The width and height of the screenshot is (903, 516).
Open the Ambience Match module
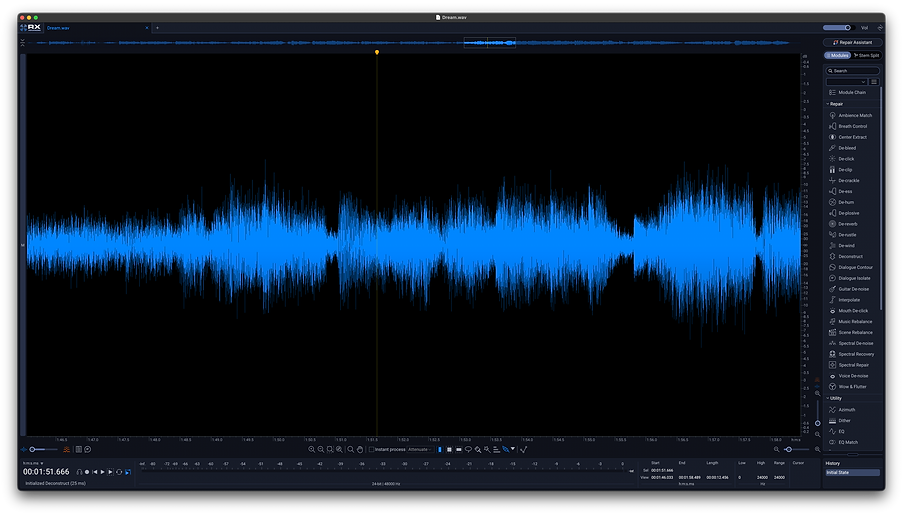coord(851,115)
